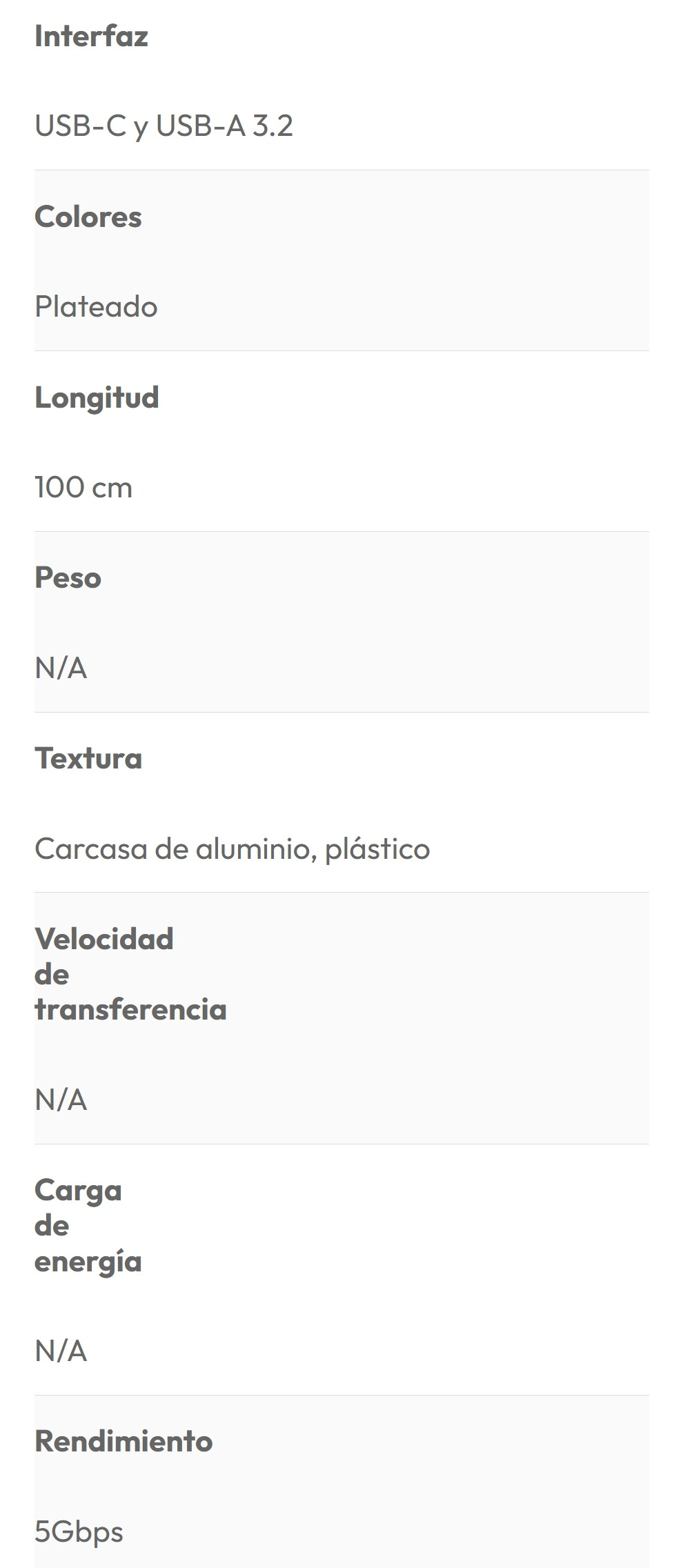This screenshot has height=1568, width=683.
Task: Click the Carga de energía heading
Action: tap(78, 1191)
